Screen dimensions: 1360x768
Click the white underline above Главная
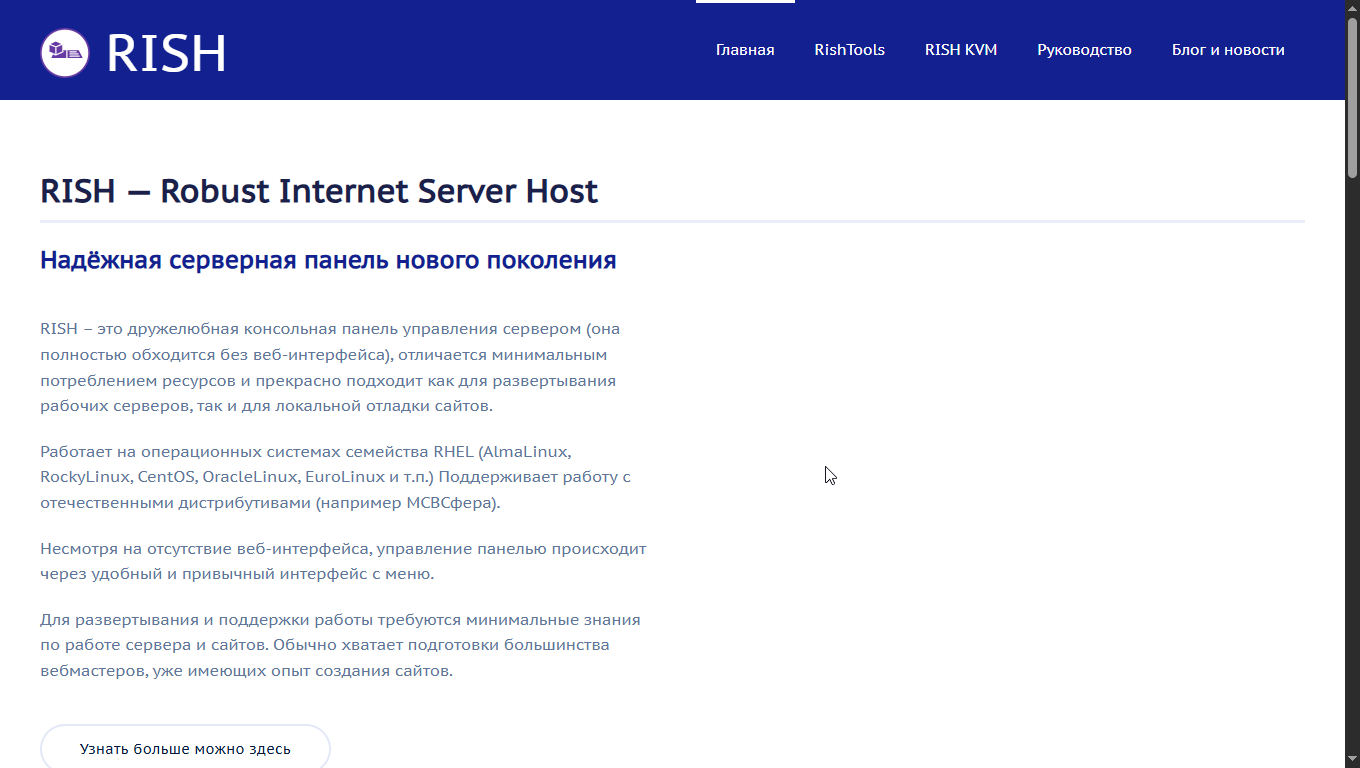(x=745, y=3)
